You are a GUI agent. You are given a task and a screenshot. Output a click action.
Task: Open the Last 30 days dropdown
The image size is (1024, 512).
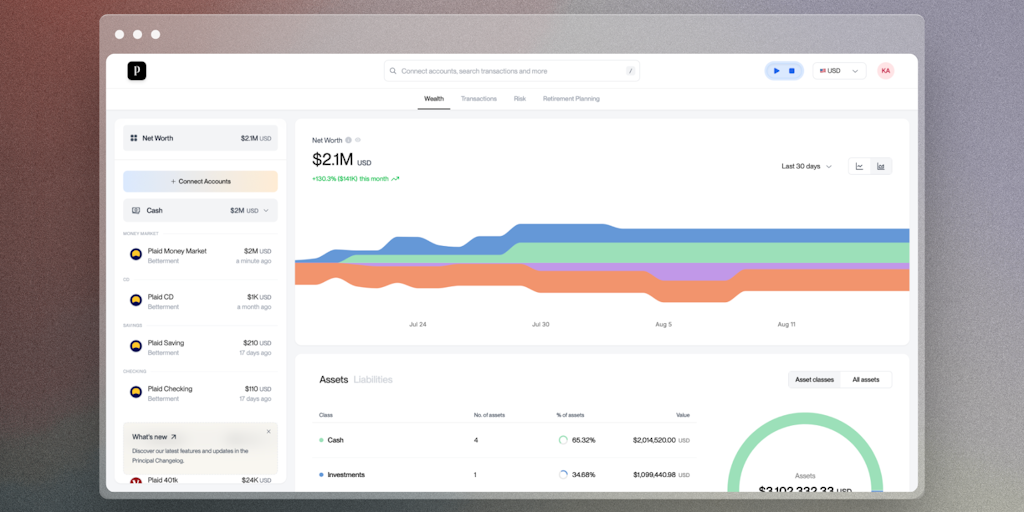coord(807,167)
